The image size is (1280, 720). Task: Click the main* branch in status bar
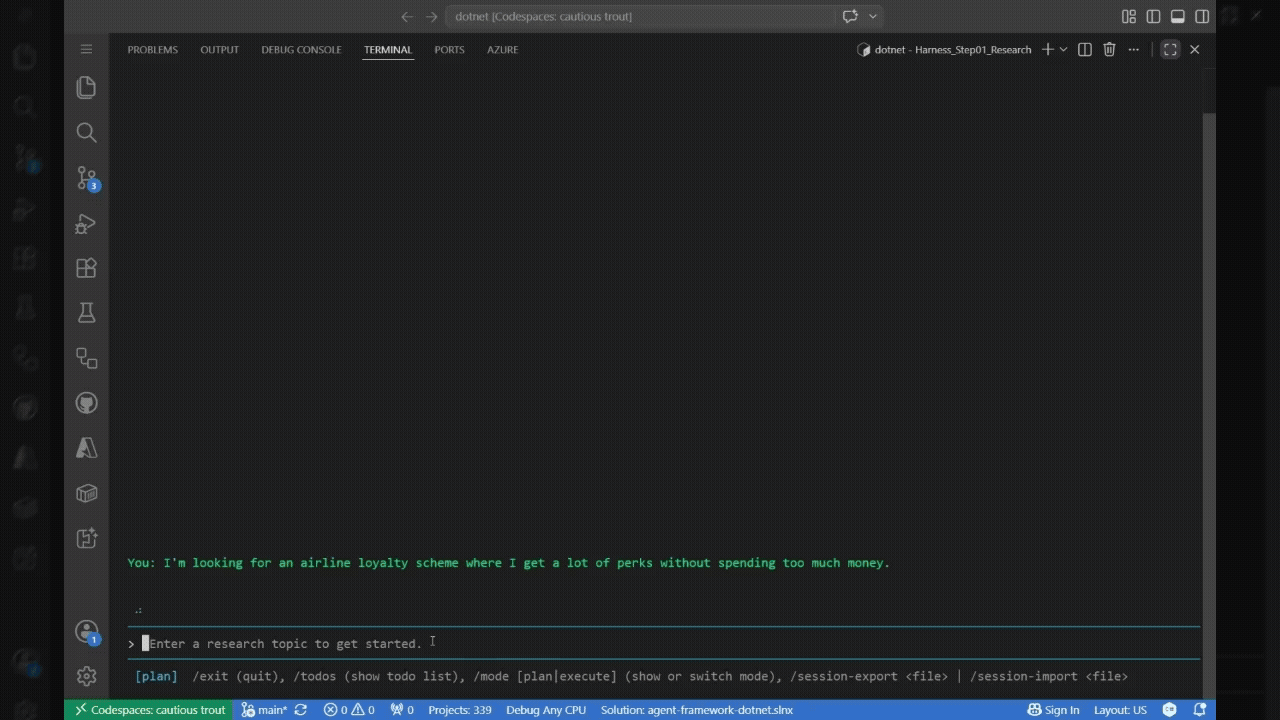coord(264,710)
